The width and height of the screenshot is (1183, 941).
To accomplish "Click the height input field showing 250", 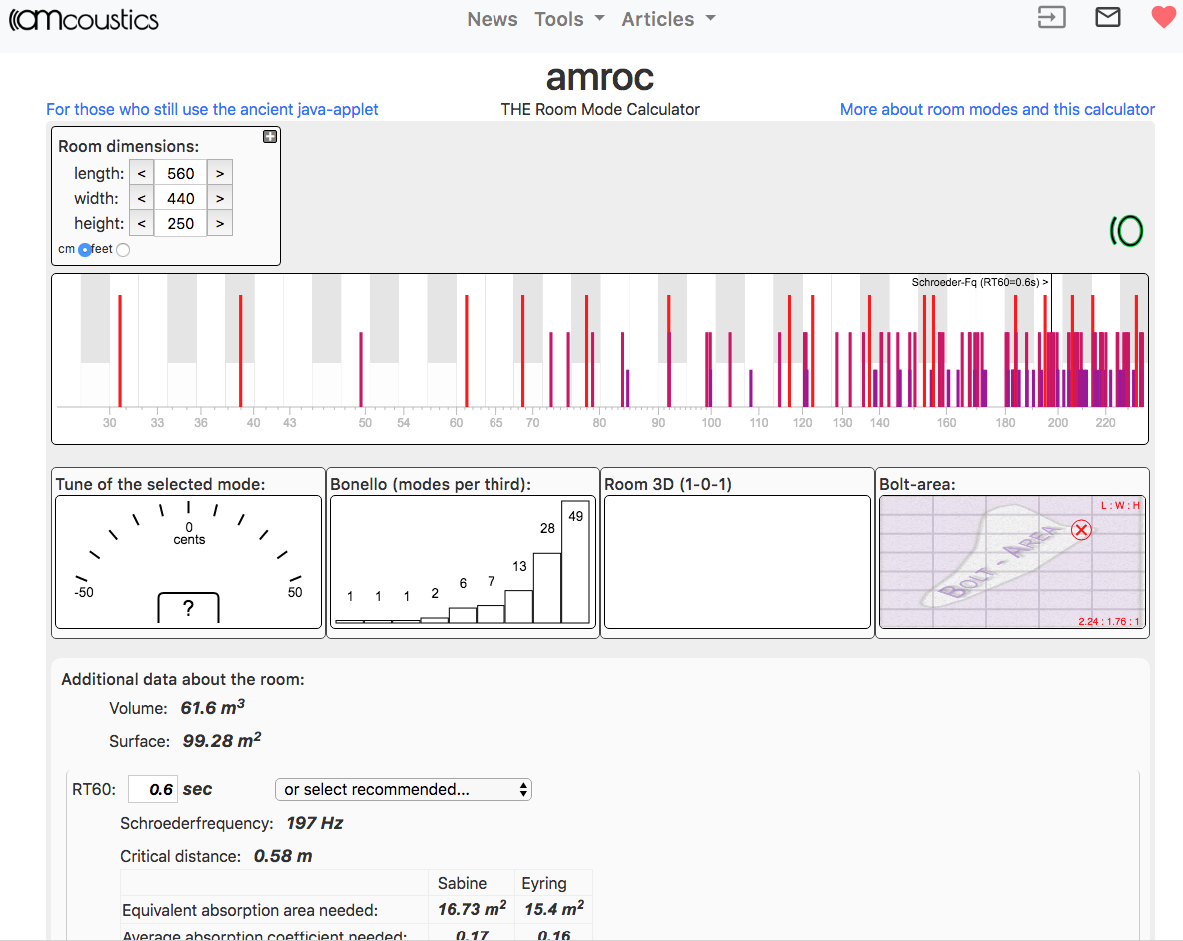I will [x=180, y=223].
